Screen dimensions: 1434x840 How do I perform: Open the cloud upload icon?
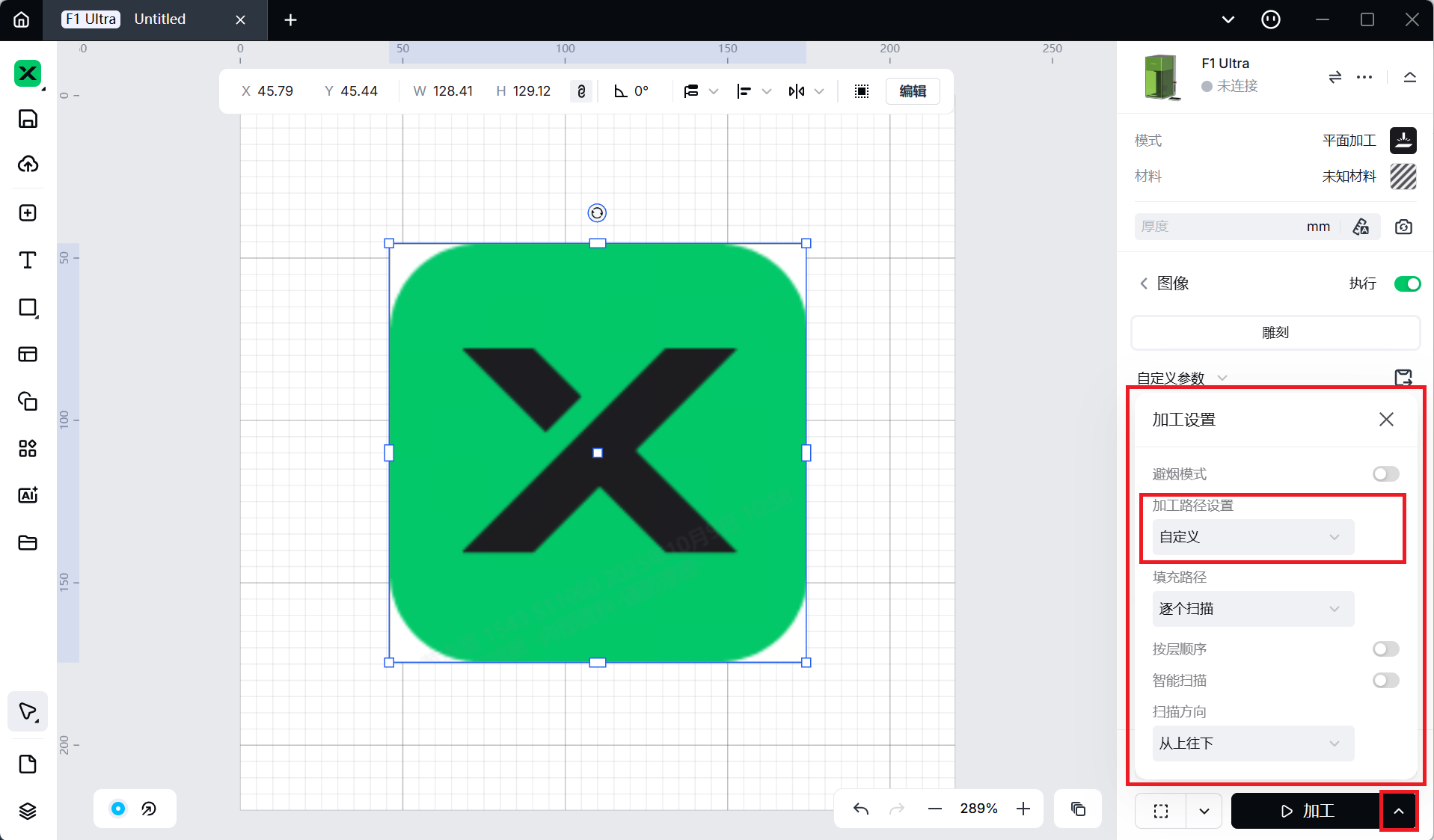(28, 165)
